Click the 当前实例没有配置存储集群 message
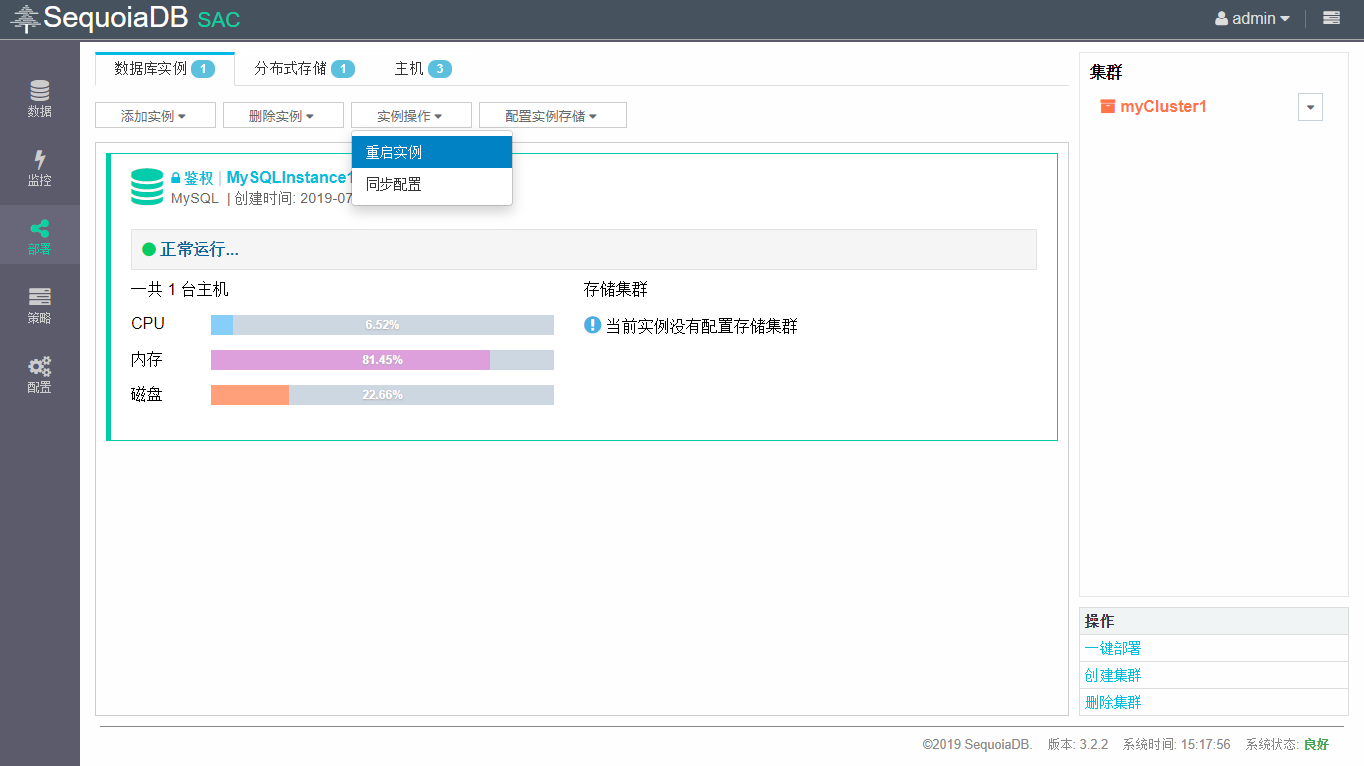The image size is (1364, 766). [702, 326]
